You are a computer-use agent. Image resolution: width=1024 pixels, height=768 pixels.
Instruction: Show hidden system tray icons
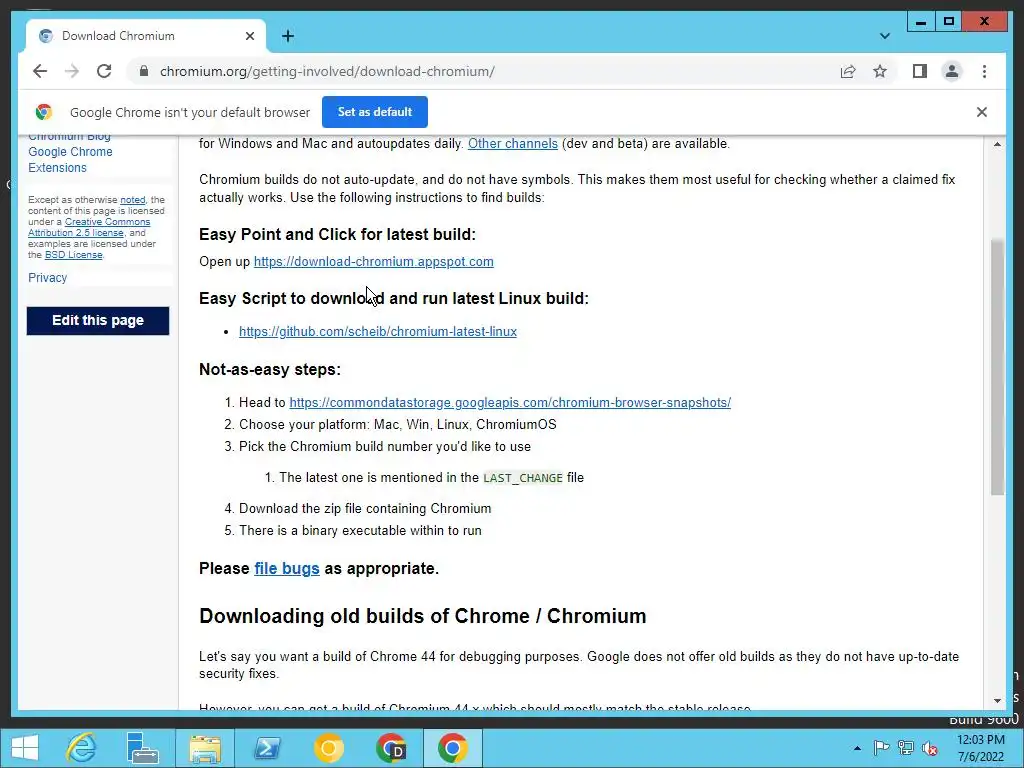(x=857, y=748)
